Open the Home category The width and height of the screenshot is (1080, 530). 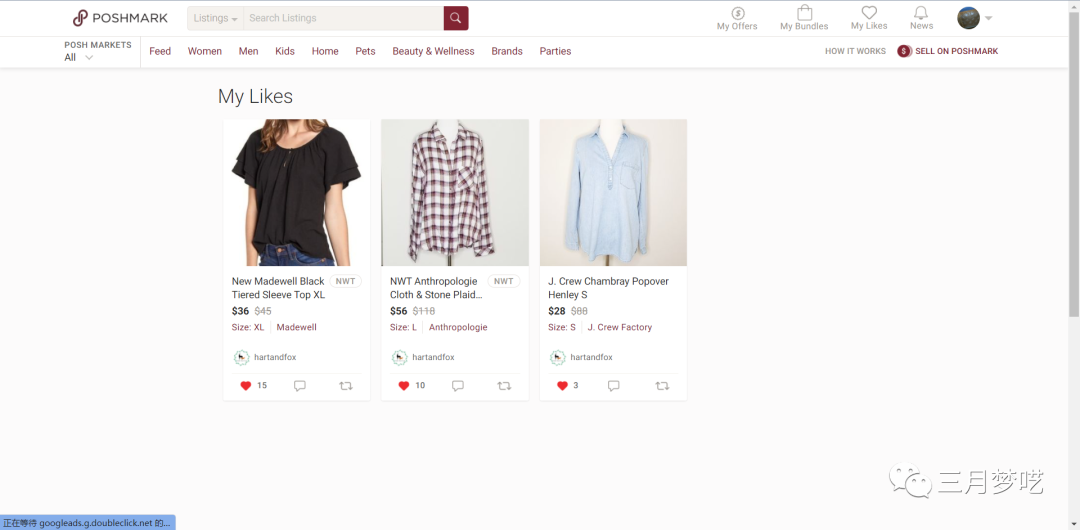pos(325,51)
